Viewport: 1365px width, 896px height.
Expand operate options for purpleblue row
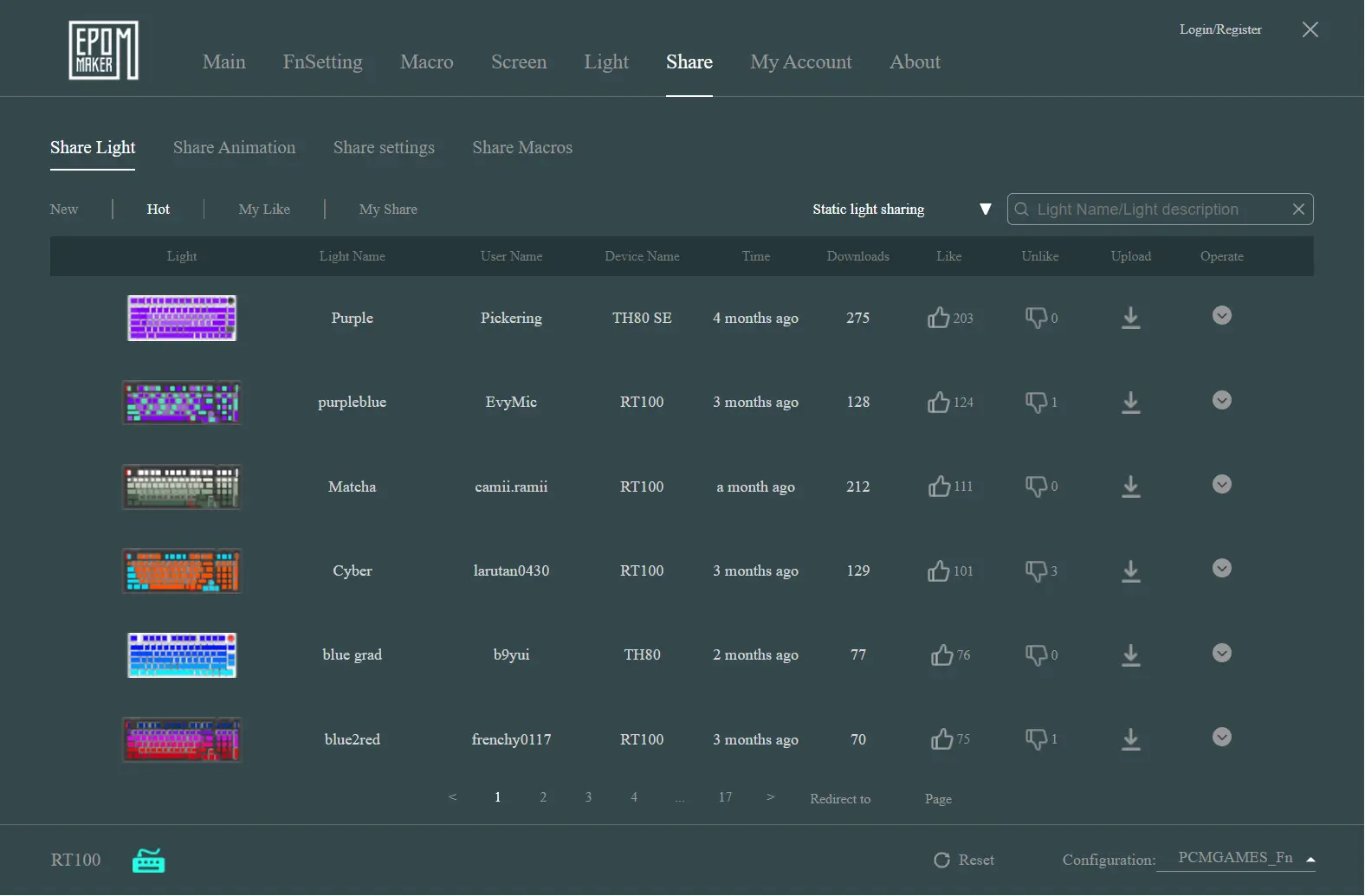click(1222, 400)
